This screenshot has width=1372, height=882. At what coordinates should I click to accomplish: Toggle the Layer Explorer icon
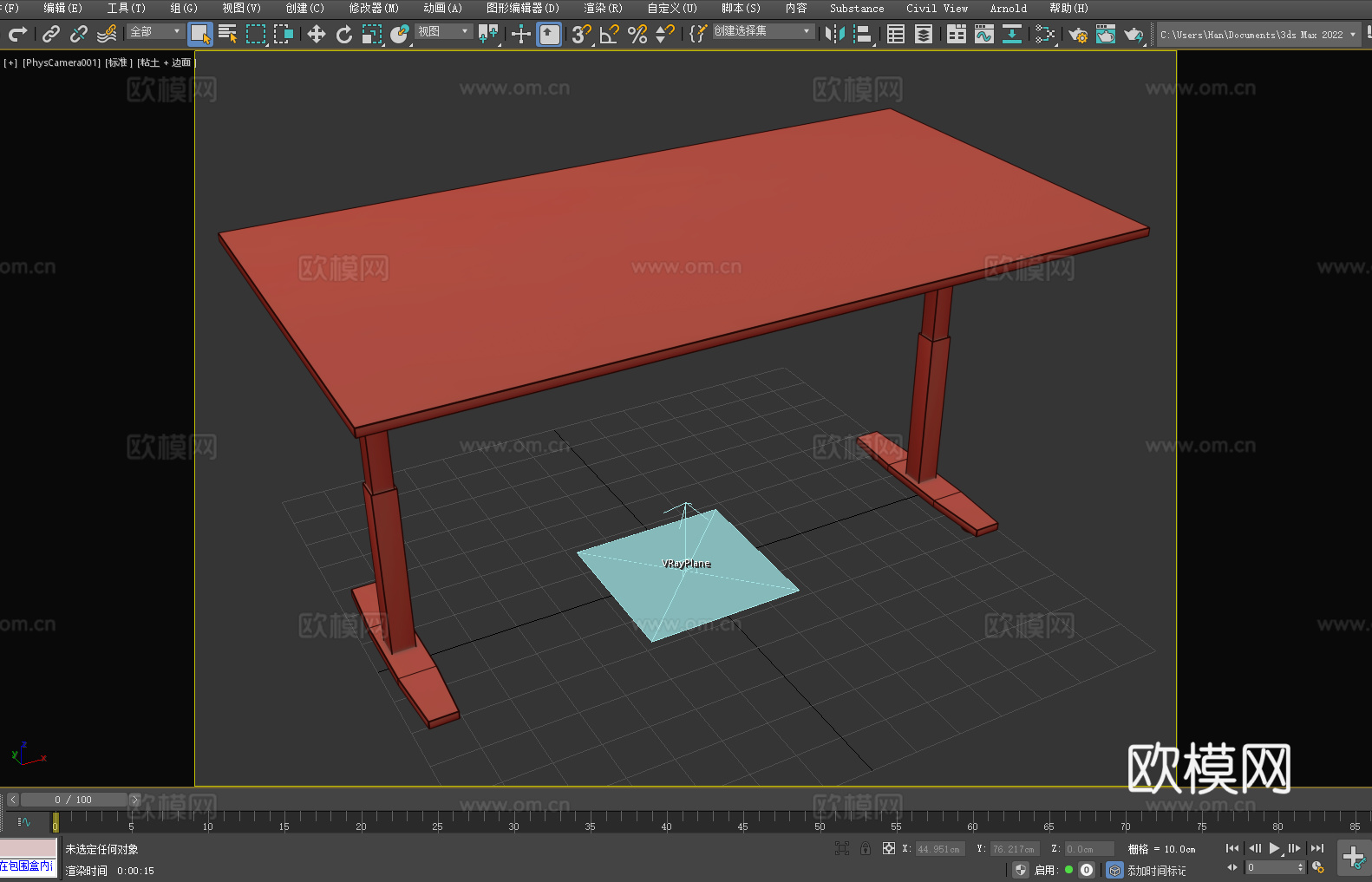924,34
